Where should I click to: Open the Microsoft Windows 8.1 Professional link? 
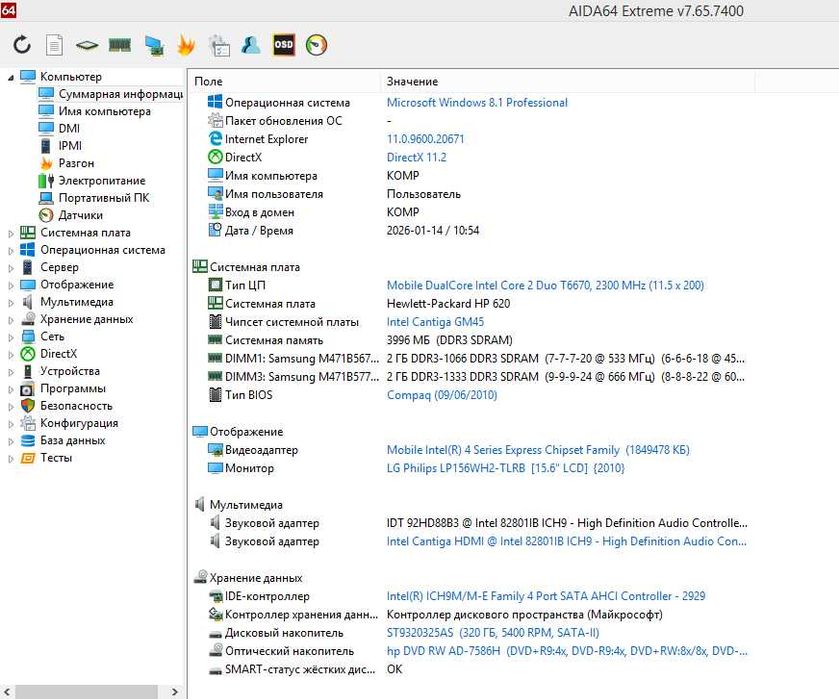coord(477,103)
